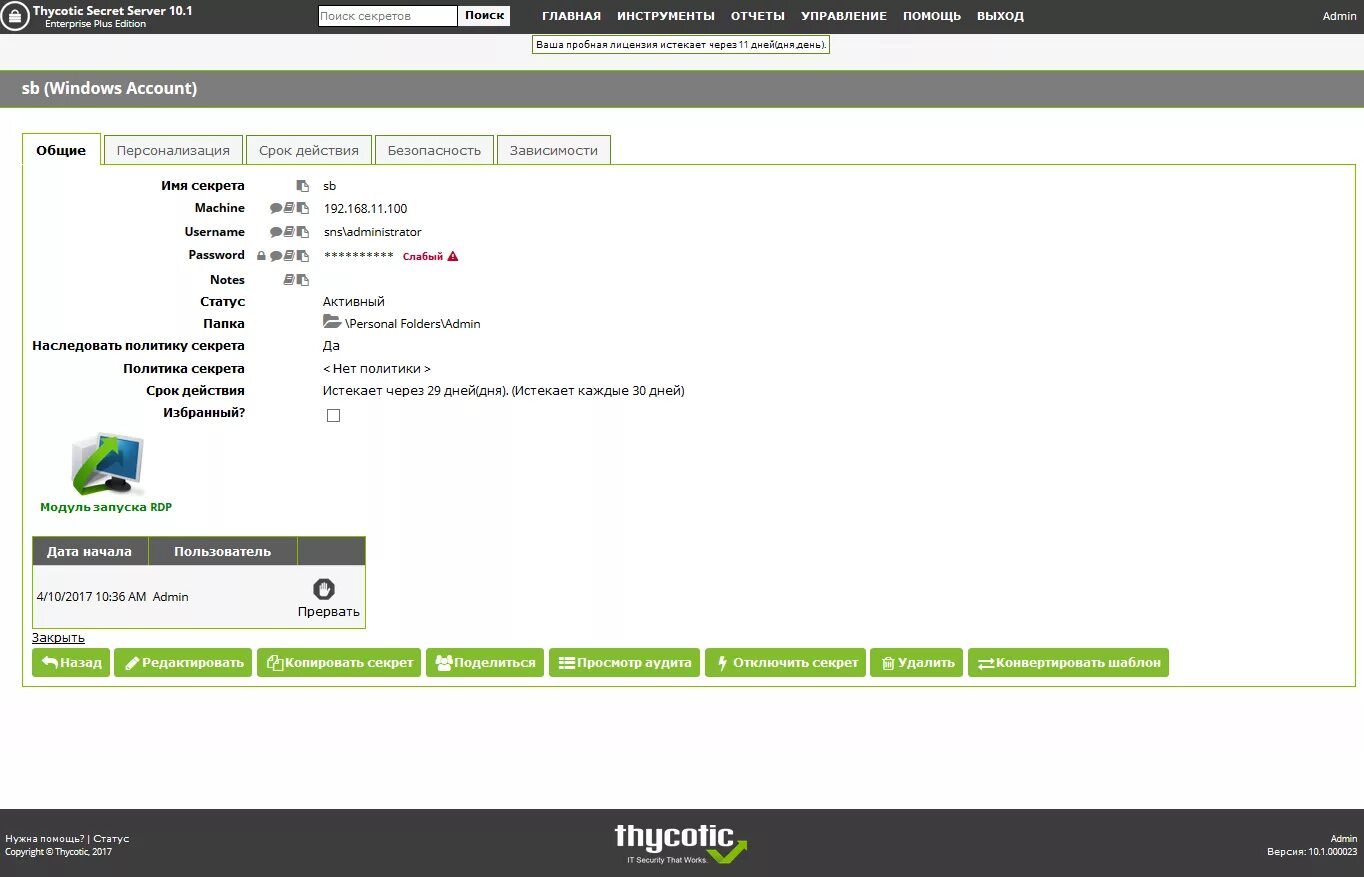This screenshot has width=1364, height=877.
Task: Click the Модуль запуска RDP link
Action: 106,507
